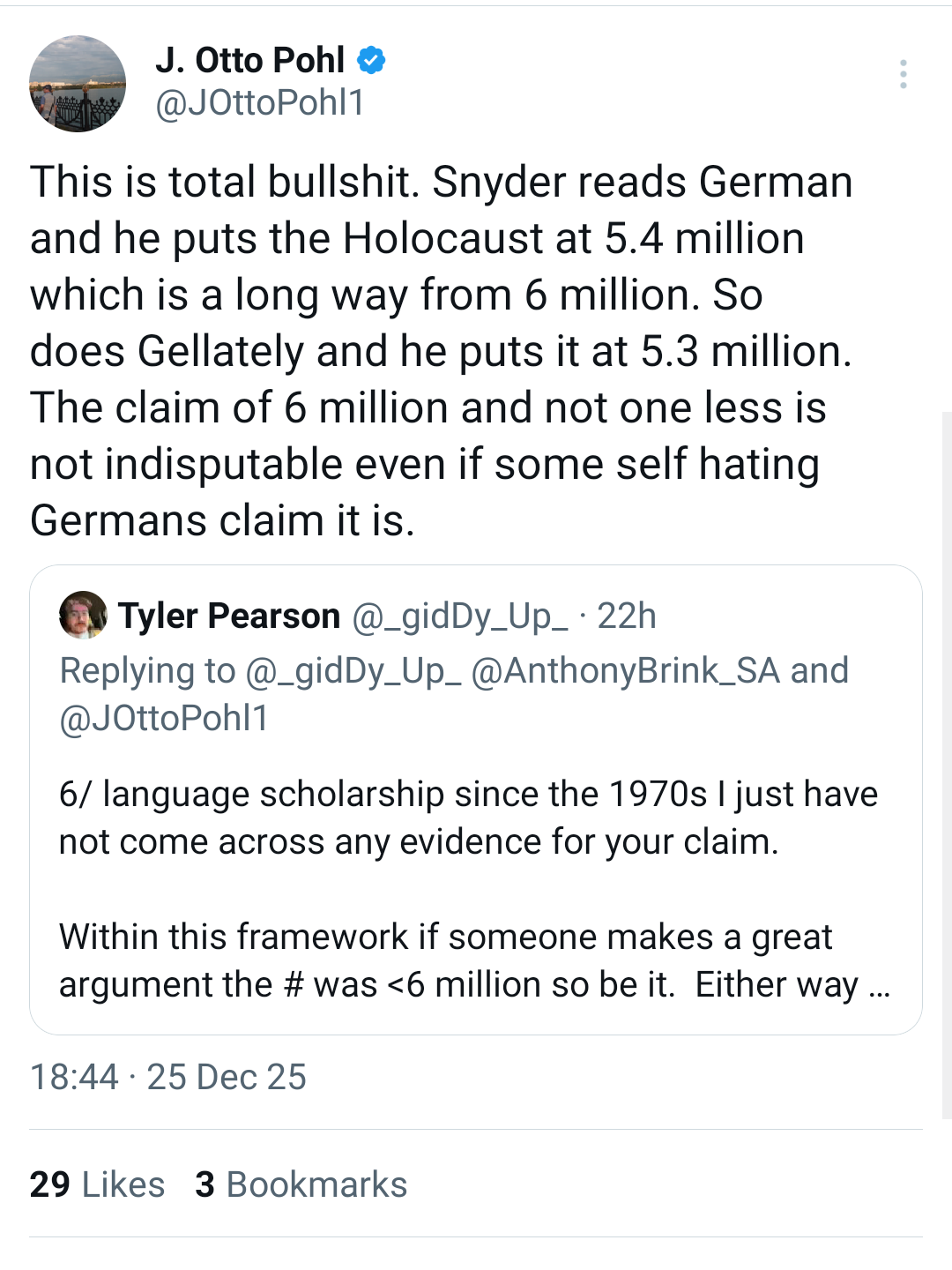The width and height of the screenshot is (952, 1270).
Task: Click the blue verified badge icon
Action: (x=371, y=60)
